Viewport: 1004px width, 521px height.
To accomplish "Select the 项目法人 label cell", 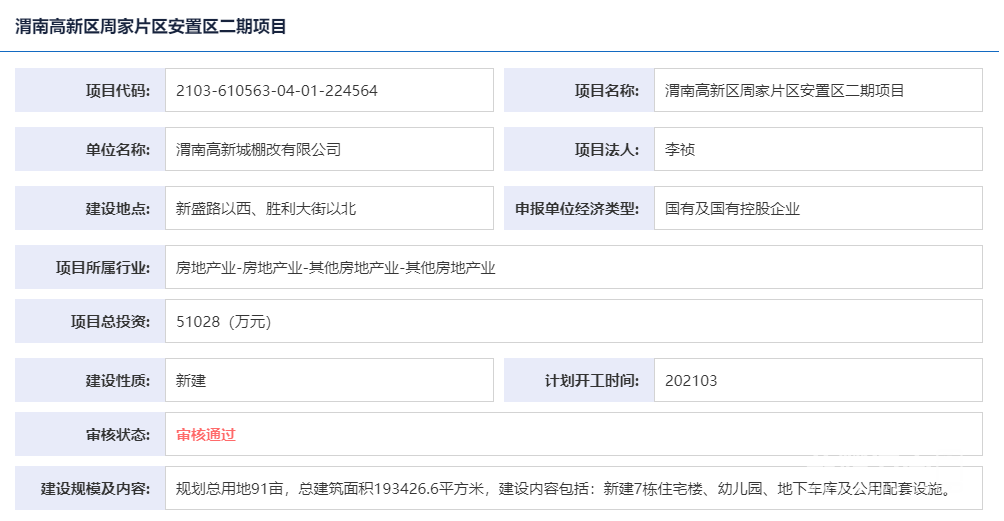I will pos(579,150).
